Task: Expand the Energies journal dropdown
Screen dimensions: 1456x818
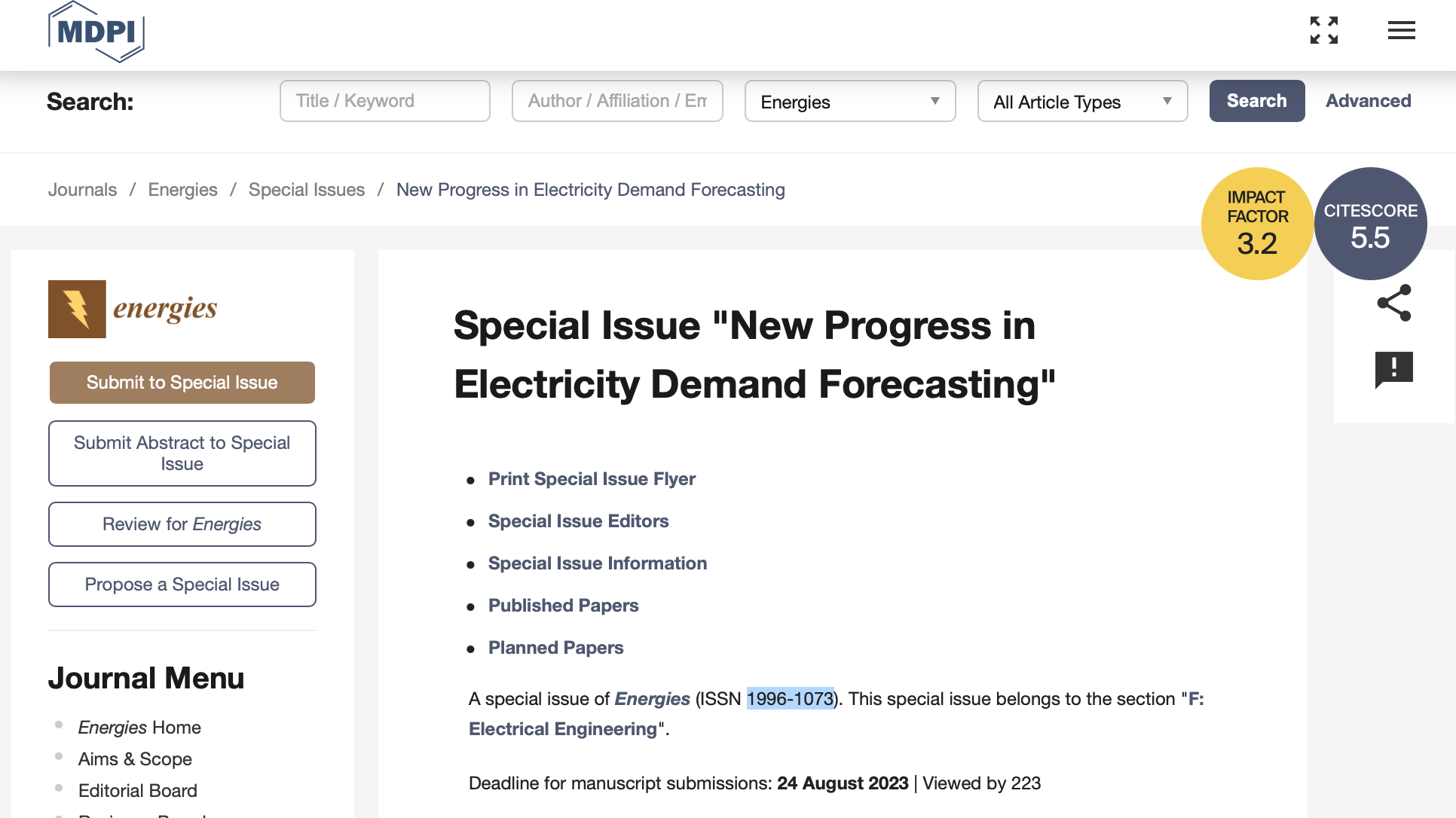Action: [x=849, y=102]
